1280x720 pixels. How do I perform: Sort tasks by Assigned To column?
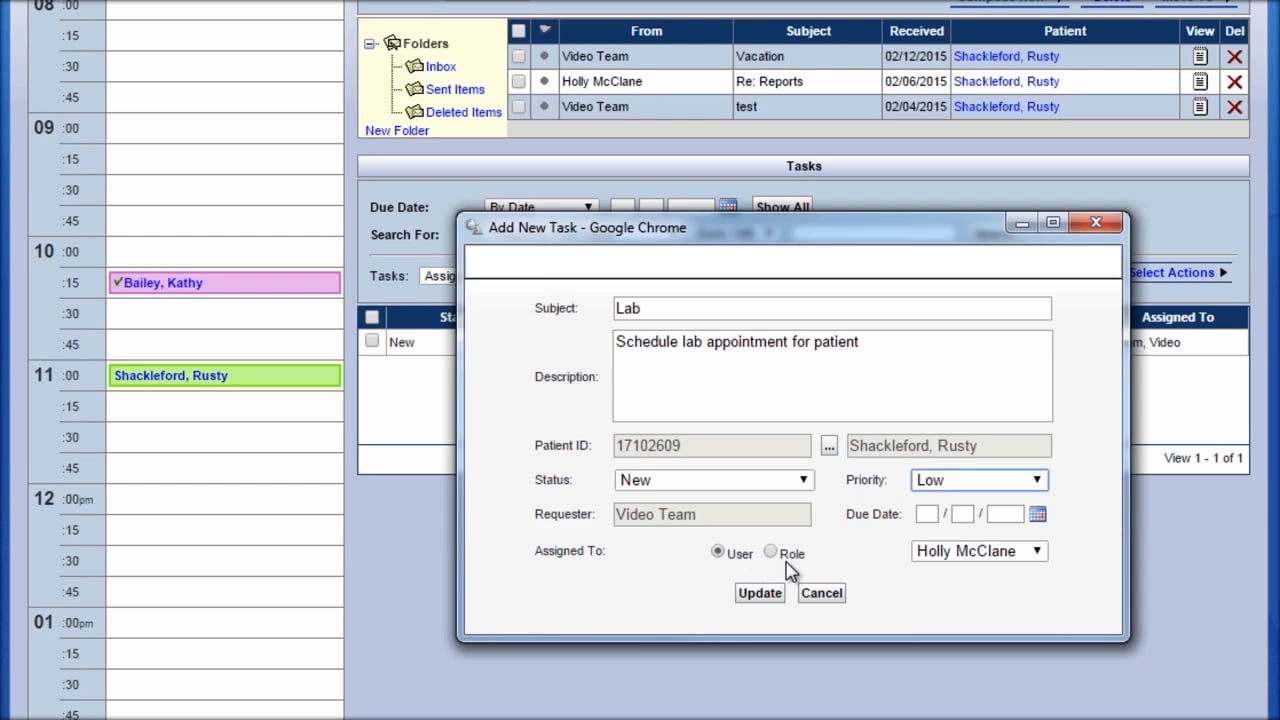pos(1178,317)
